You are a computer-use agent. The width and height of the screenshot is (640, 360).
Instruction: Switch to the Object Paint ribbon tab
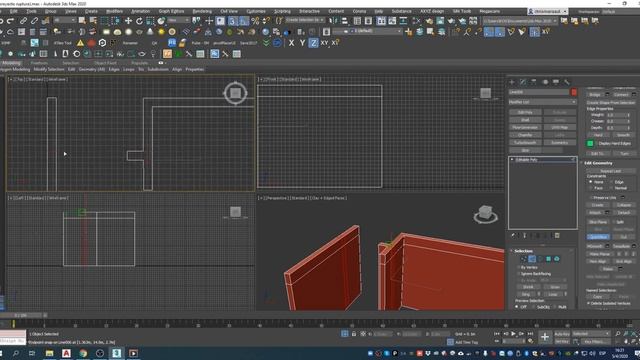pyautogui.click(x=105, y=63)
